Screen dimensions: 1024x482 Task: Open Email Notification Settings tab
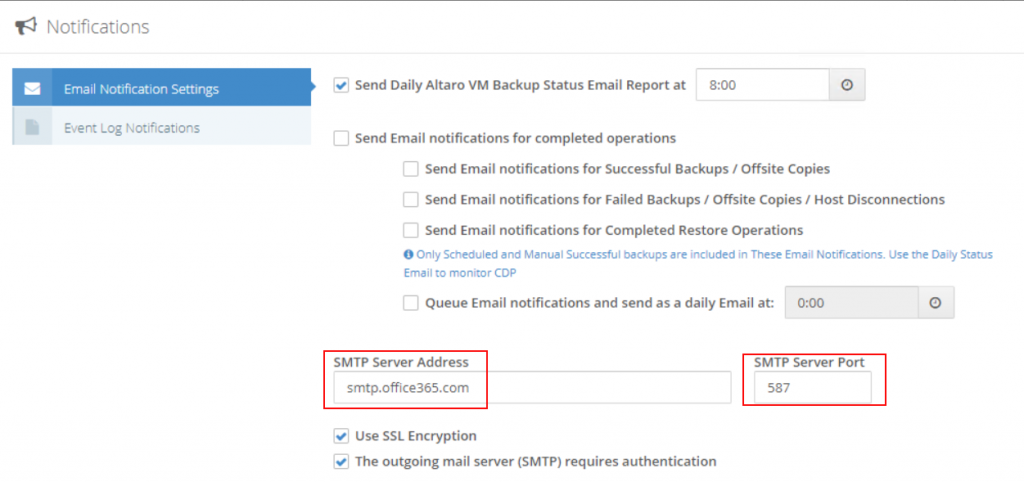pos(161,88)
